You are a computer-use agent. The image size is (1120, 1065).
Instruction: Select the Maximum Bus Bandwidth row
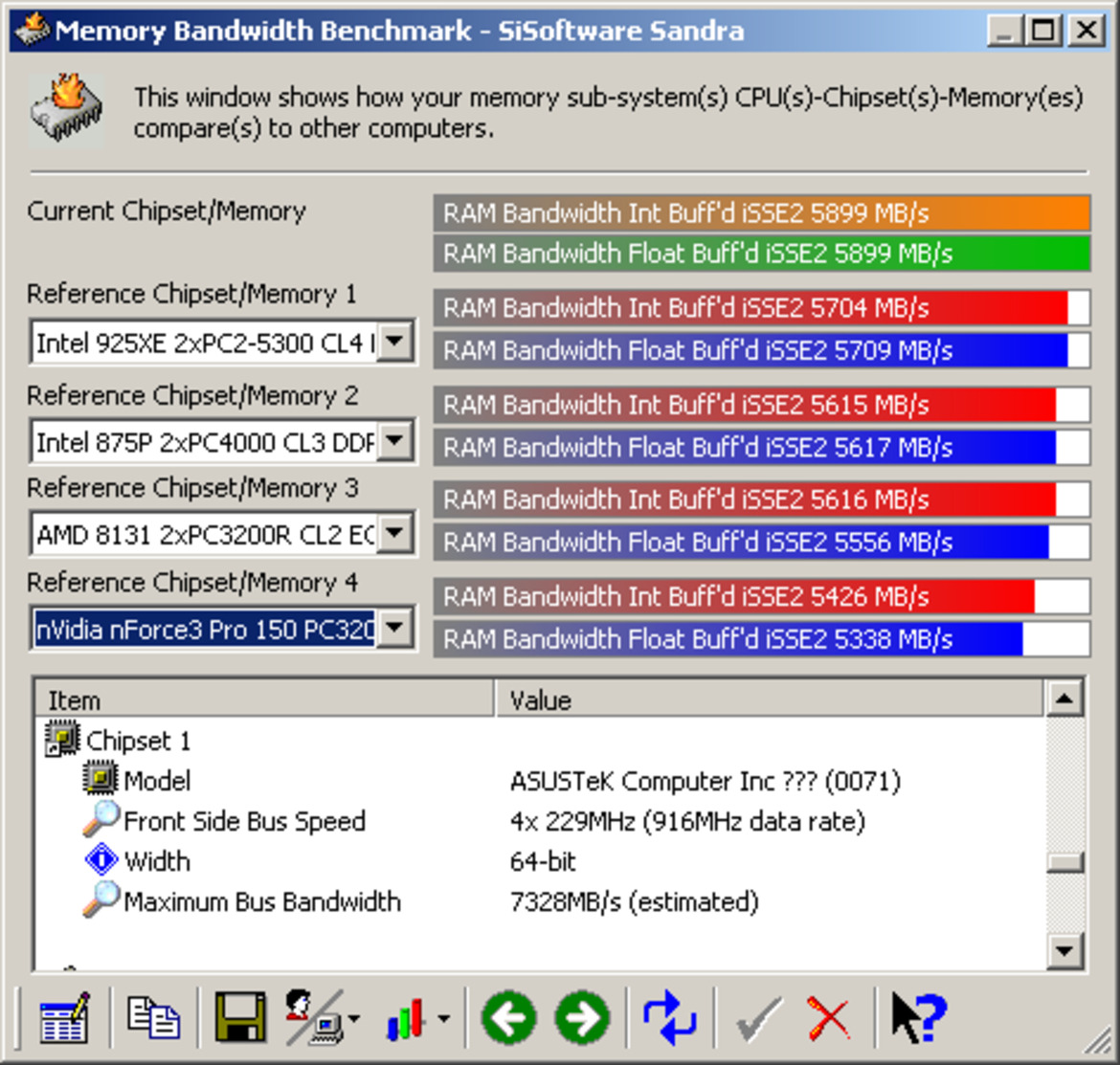coord(262,900)
